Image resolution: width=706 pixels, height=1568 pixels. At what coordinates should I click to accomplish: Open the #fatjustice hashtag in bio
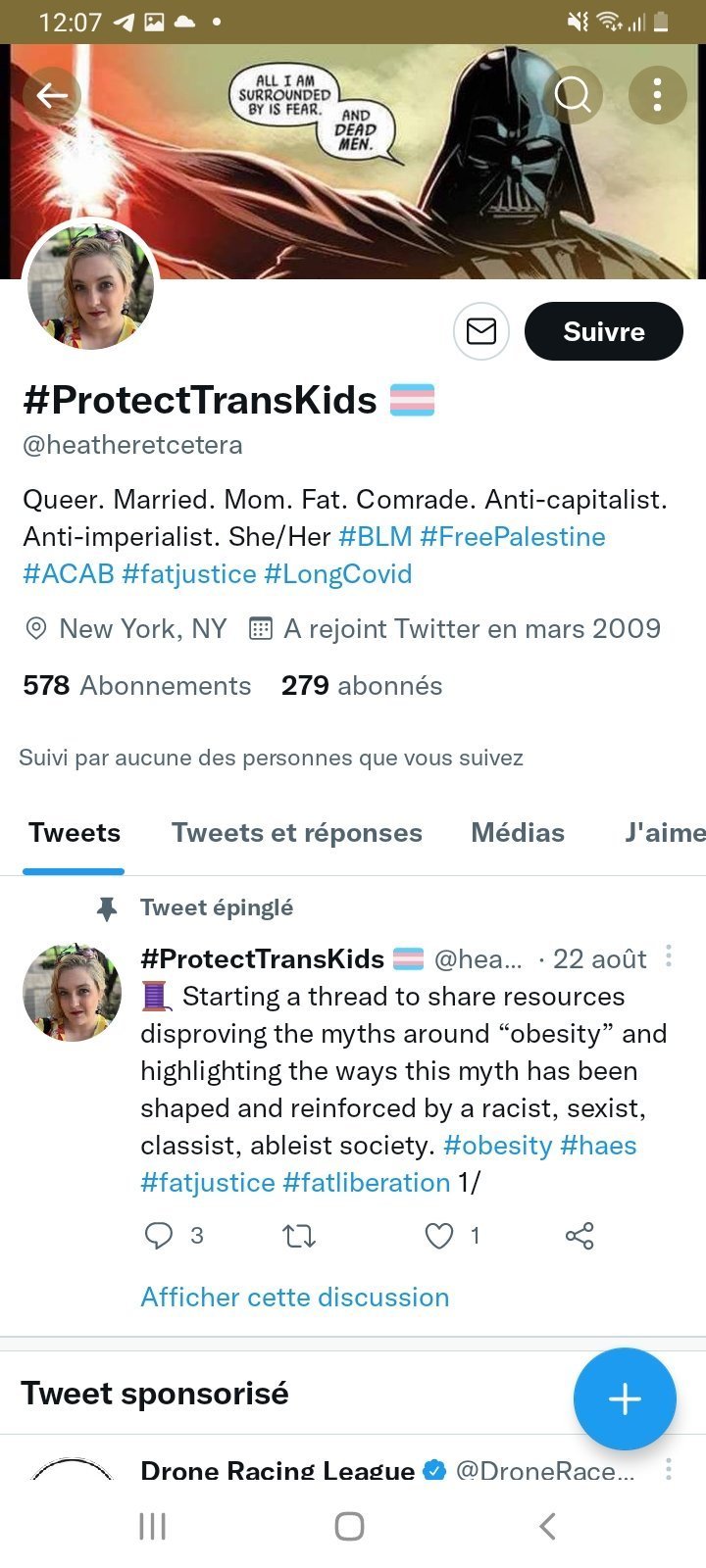pos(189,574)
